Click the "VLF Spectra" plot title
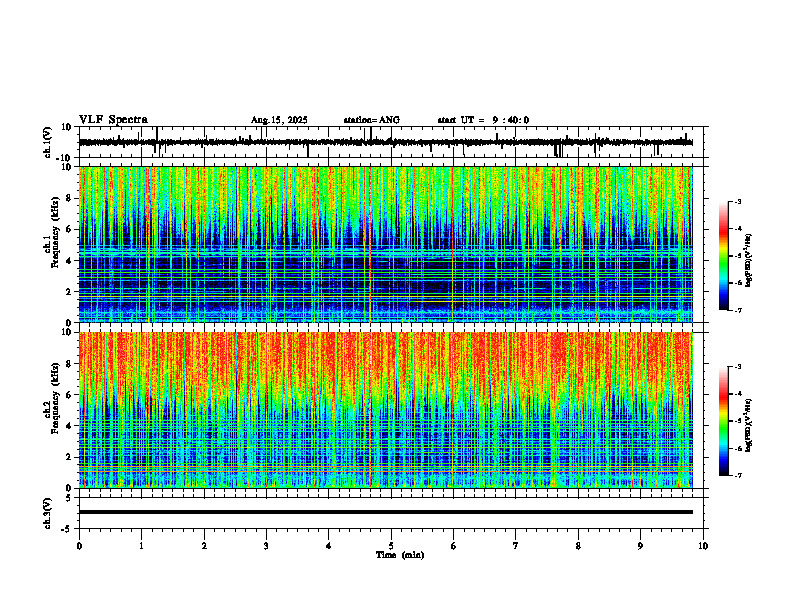This screenshot has height=612, width=792. click(113, 120)
